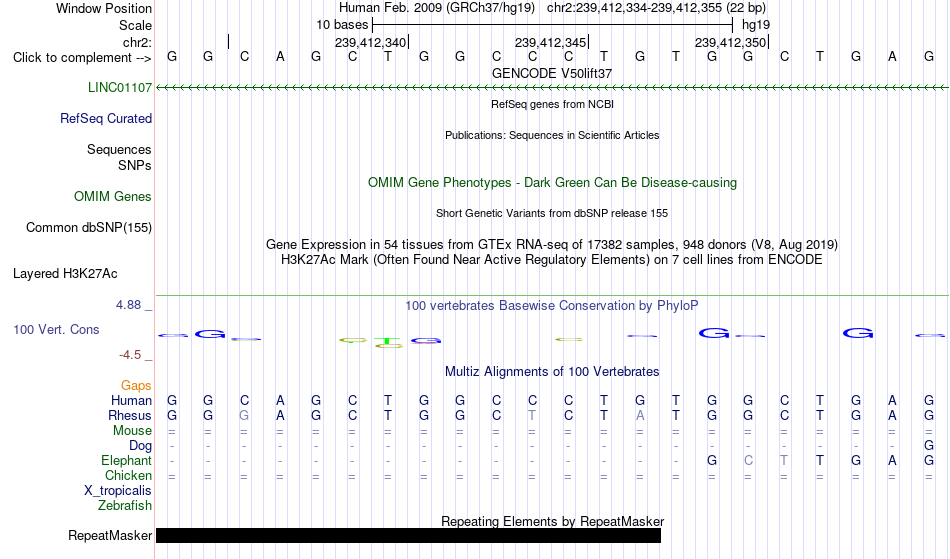Select the Dog species row label
Screen dimensions: 950x559
140,446
